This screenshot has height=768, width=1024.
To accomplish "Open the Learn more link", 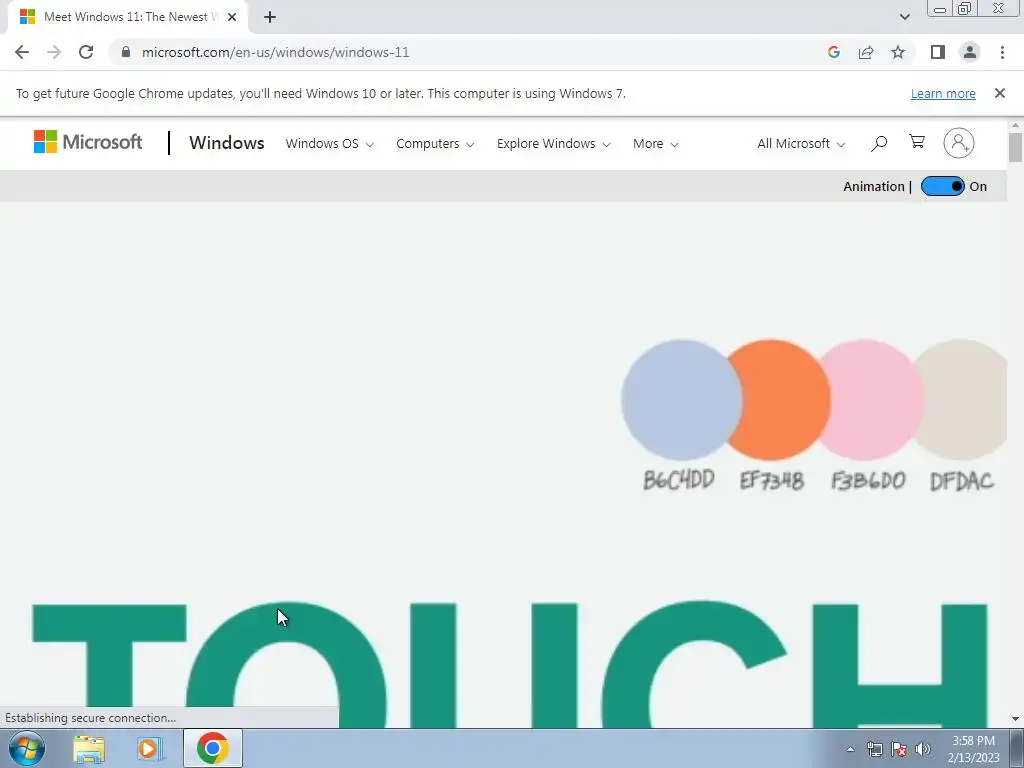I will tap(943, 93).
